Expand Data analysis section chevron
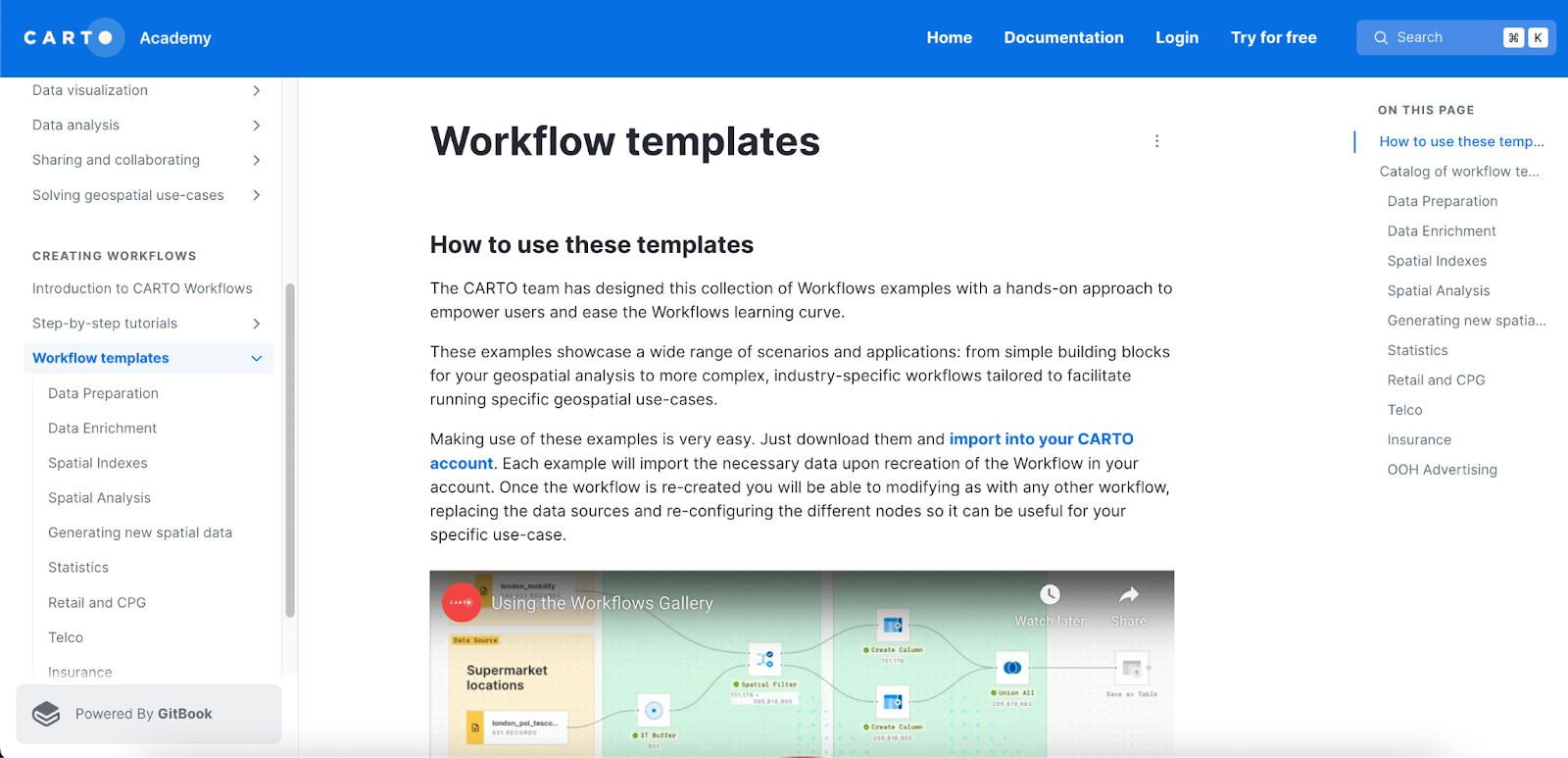The height and width of the screenshot is (758, 1568). tap(257, 126)
